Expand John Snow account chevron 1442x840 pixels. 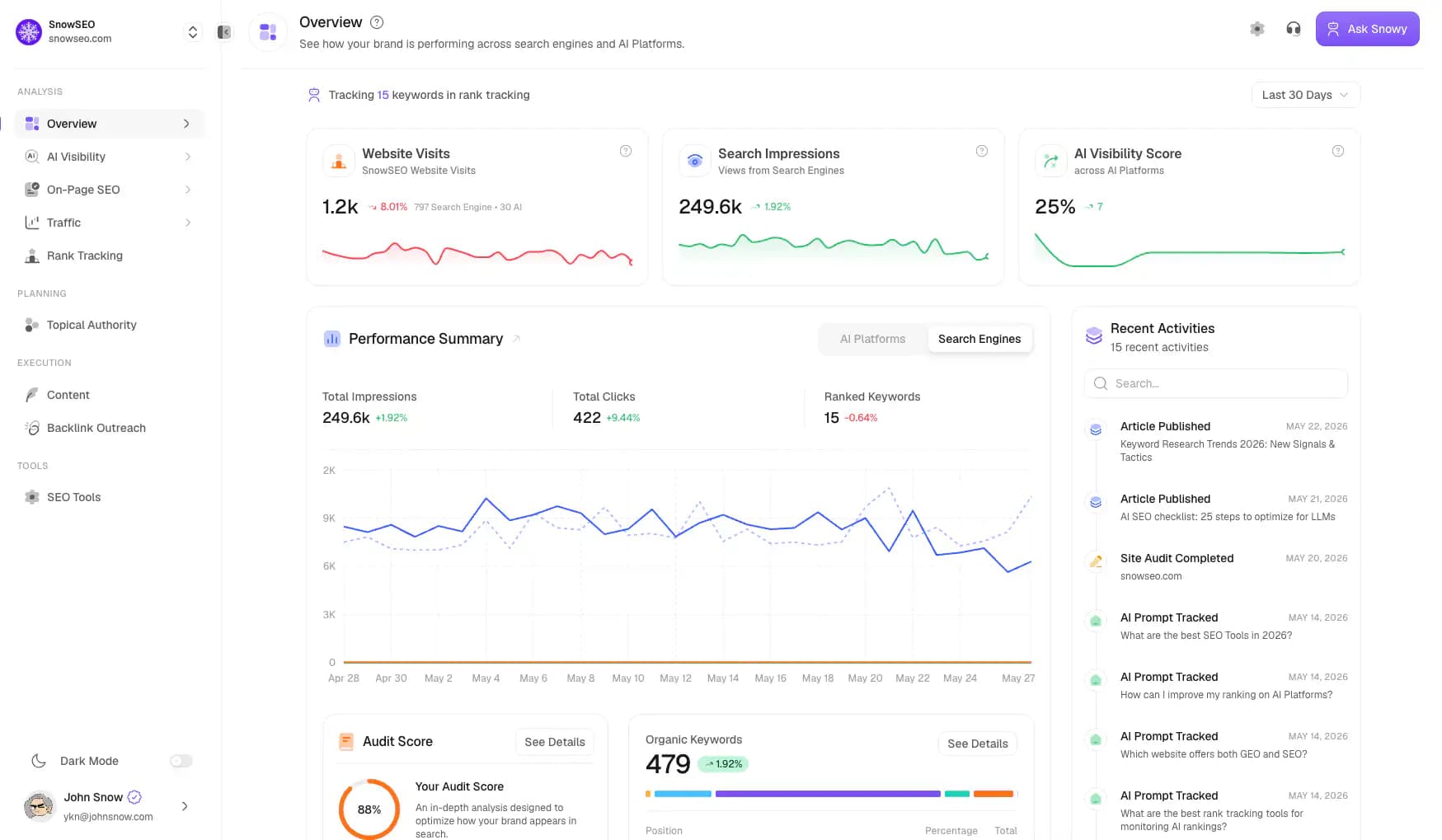(x=185, y=806)
